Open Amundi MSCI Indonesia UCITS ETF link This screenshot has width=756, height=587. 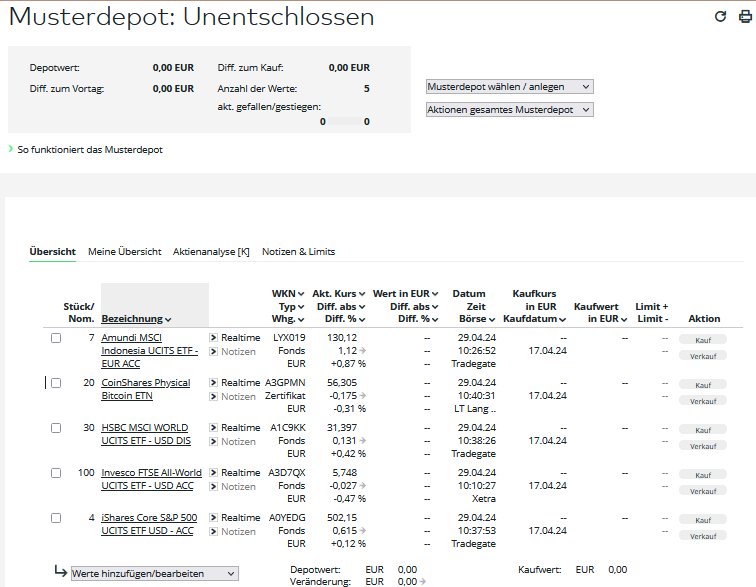pos(149,351)
